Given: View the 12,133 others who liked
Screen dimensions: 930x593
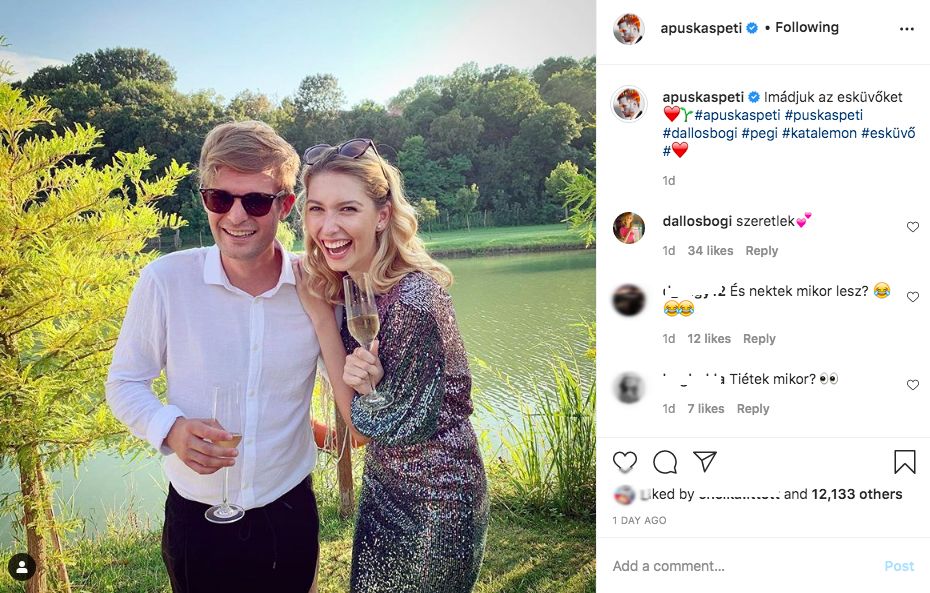Looking at the screenshot, I should [x=856, y=494].
